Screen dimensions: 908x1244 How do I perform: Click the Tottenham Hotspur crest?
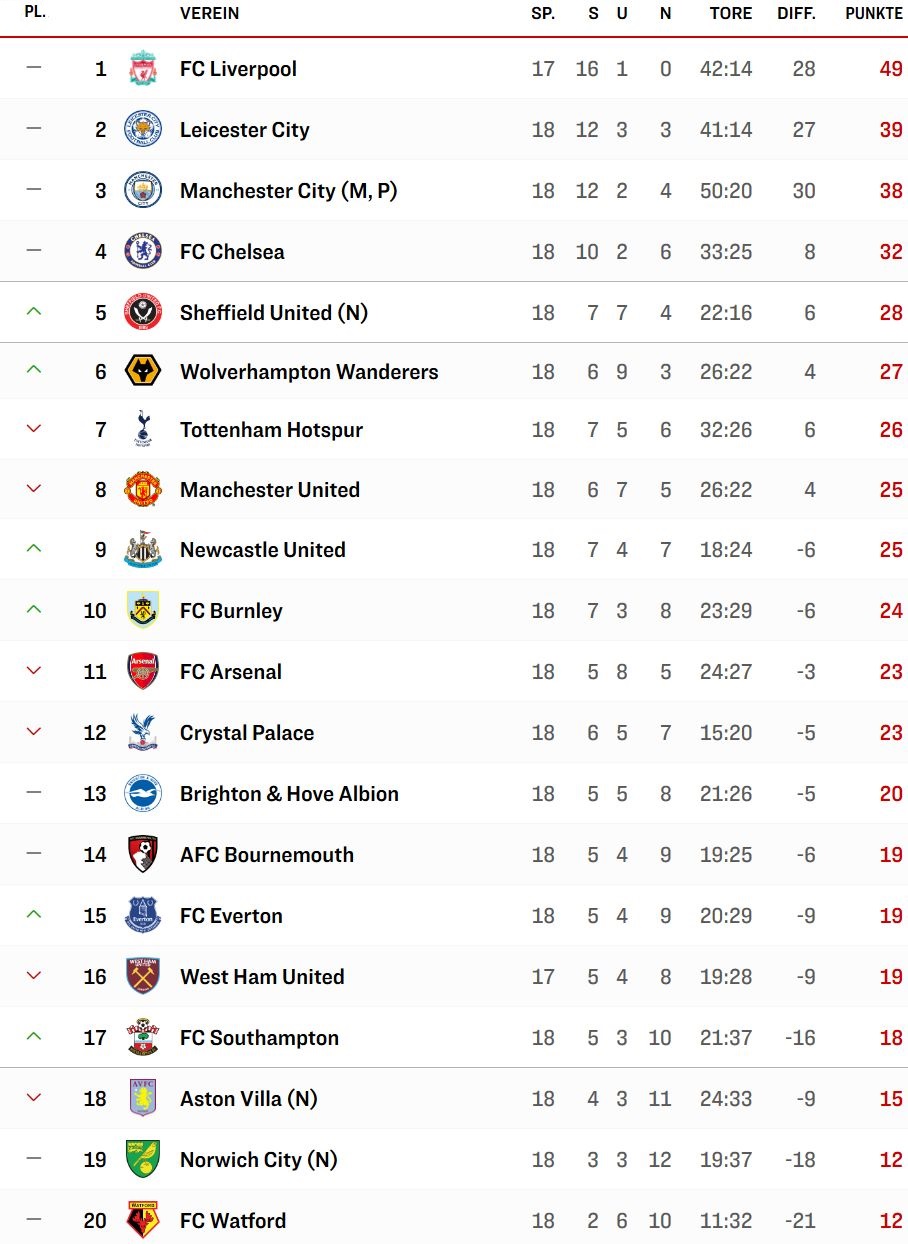[143, 430]
